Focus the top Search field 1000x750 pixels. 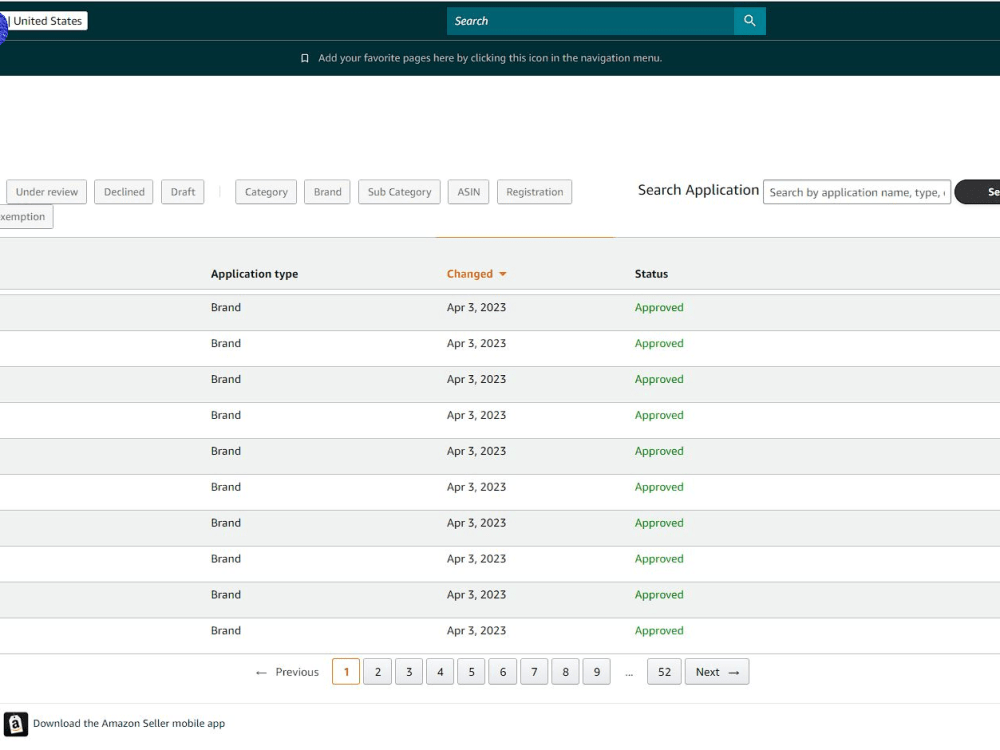click(x=590, y=21)
